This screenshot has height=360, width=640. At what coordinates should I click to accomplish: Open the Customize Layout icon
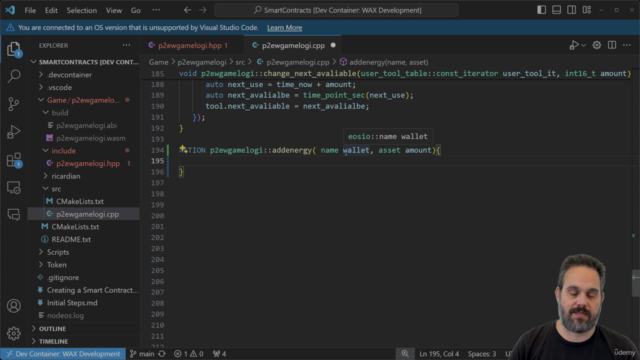pyautogui.click(x=587, y=10)
